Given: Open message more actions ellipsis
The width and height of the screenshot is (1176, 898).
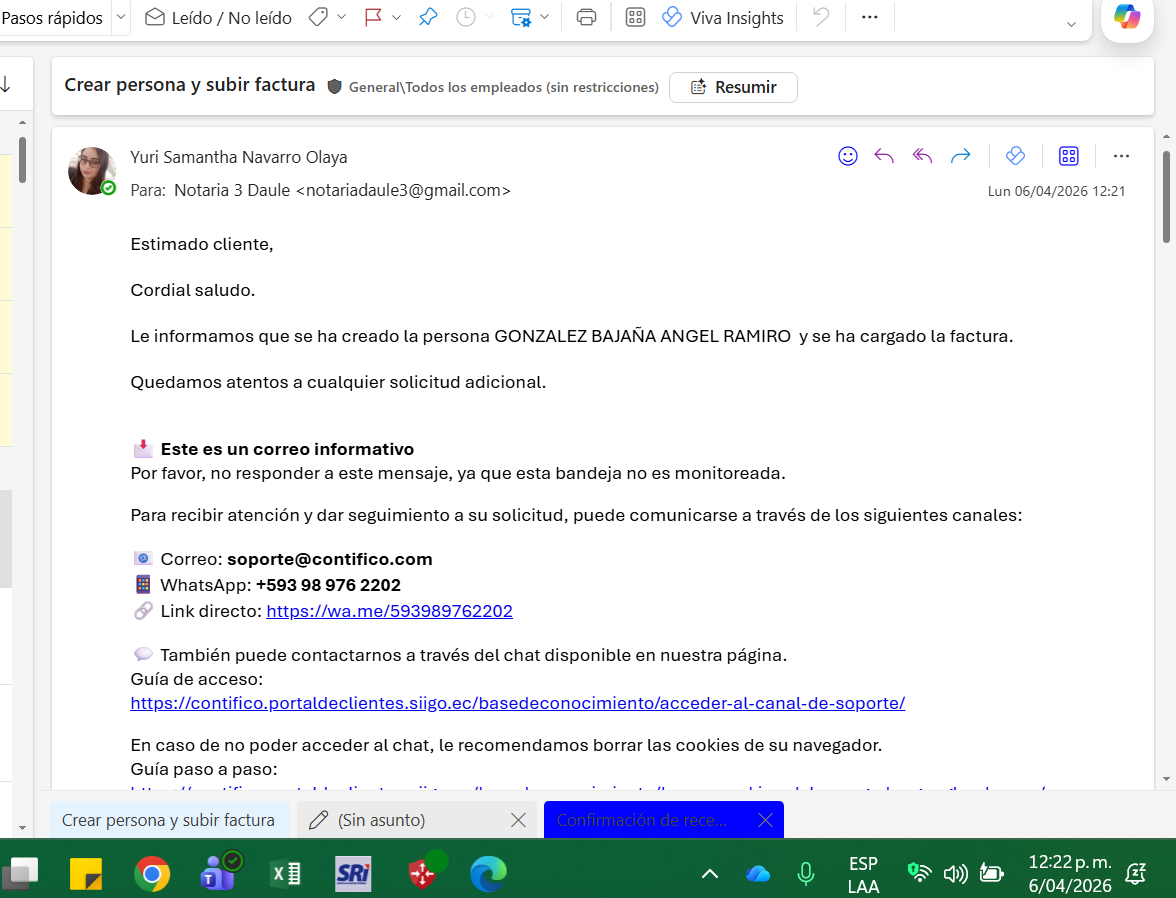Looking at the screenshot, I should point(1121,156).
